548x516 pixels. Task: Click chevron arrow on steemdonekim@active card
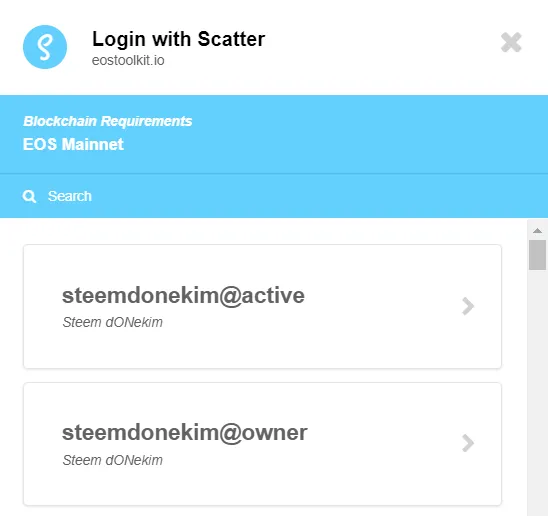pyautogui.click(x=468, y=306)
